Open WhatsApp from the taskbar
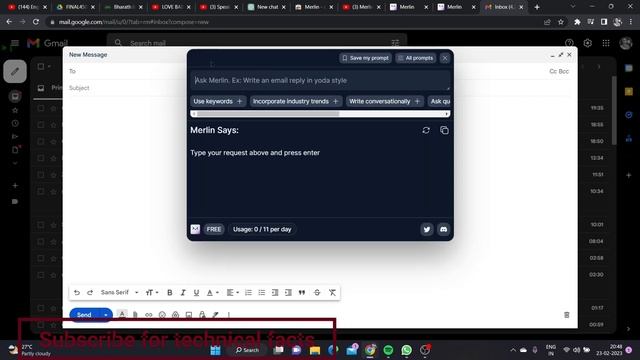The image size is (640, 360). coord(407,350)
